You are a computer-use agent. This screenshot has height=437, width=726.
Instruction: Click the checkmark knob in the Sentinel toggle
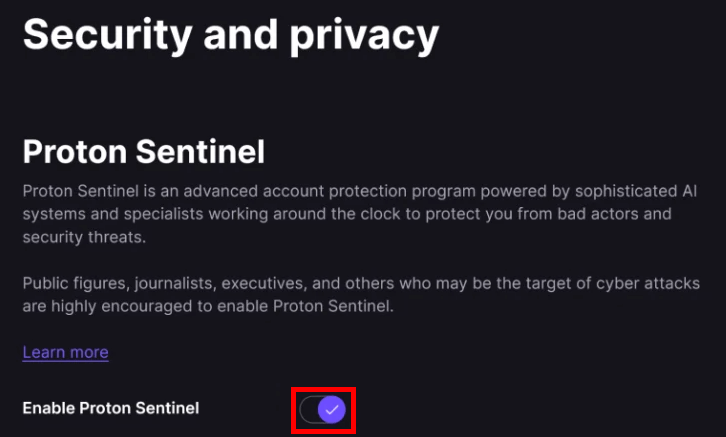332,409
